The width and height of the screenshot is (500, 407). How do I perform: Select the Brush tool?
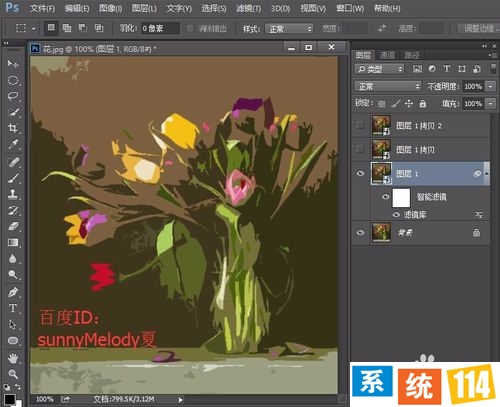coord(13,178)
